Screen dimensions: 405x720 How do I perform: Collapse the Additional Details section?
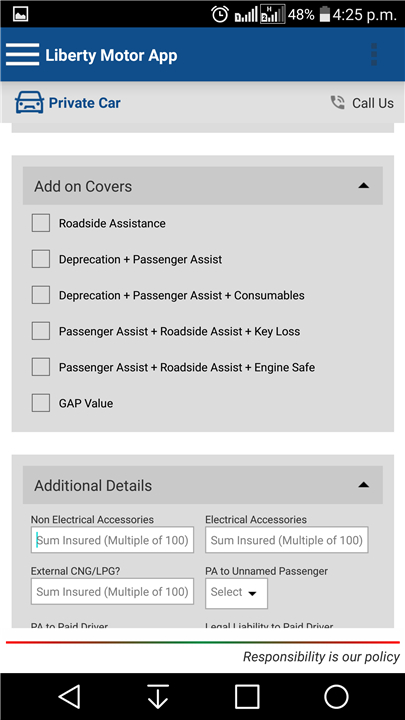[364, 485]
